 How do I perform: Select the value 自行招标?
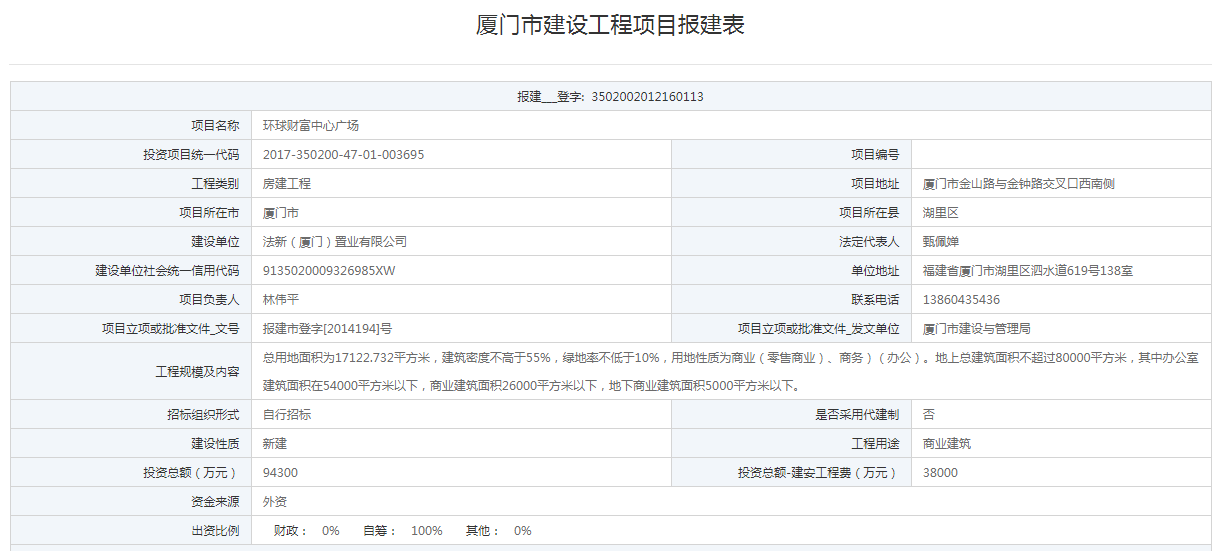click(287, 415)
